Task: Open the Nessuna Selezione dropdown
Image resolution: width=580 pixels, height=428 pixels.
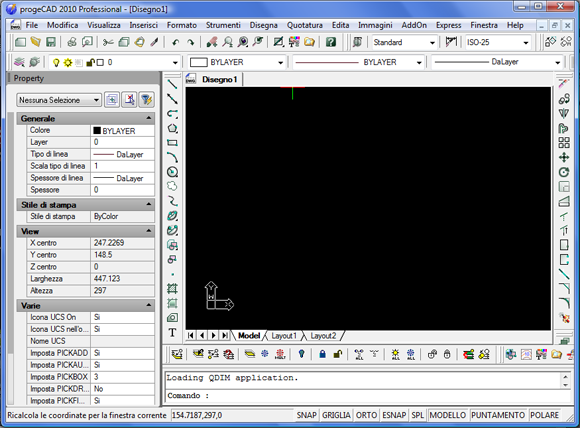Action: (59, 100)
